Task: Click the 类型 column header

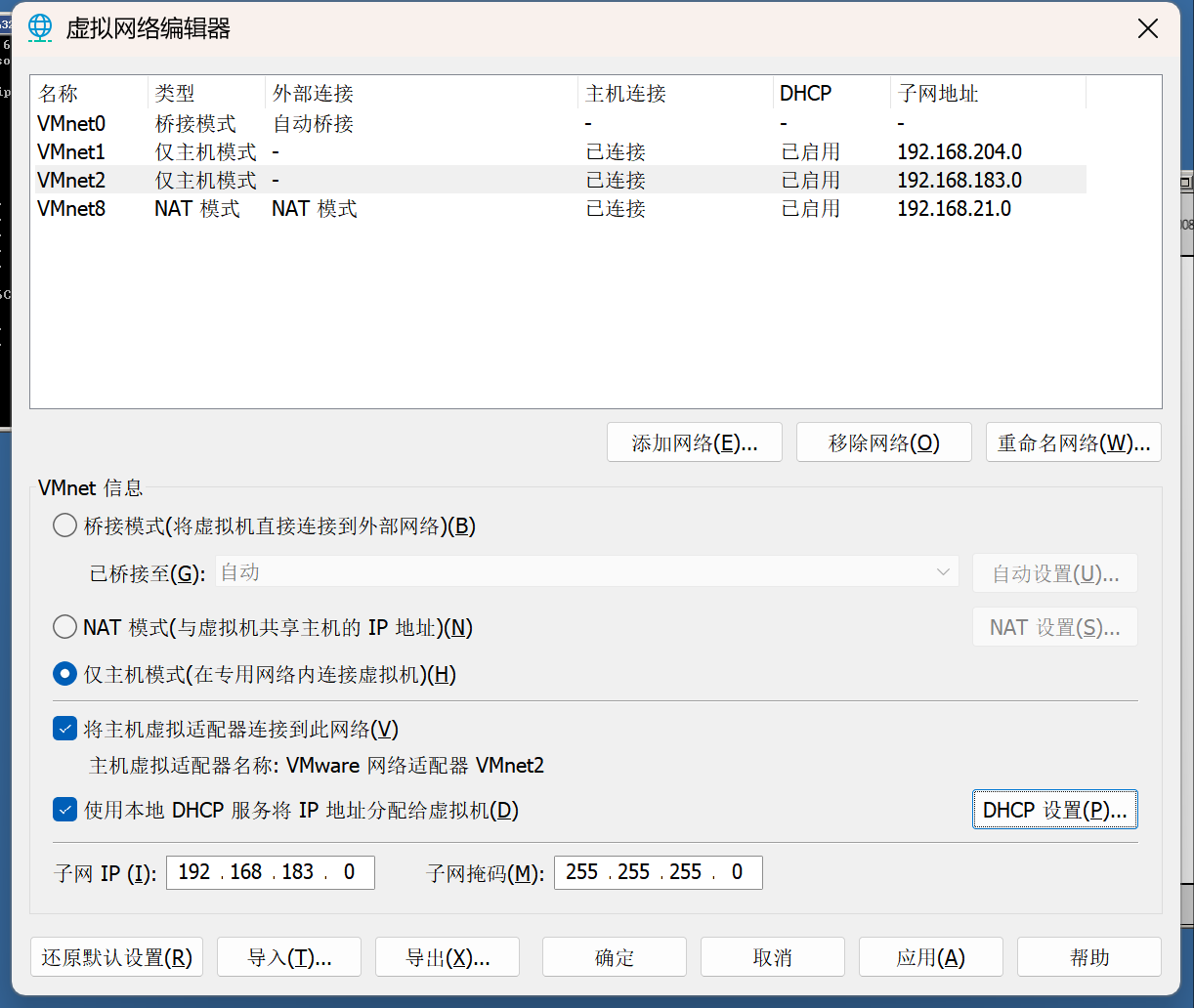Action: click(206, 94)
